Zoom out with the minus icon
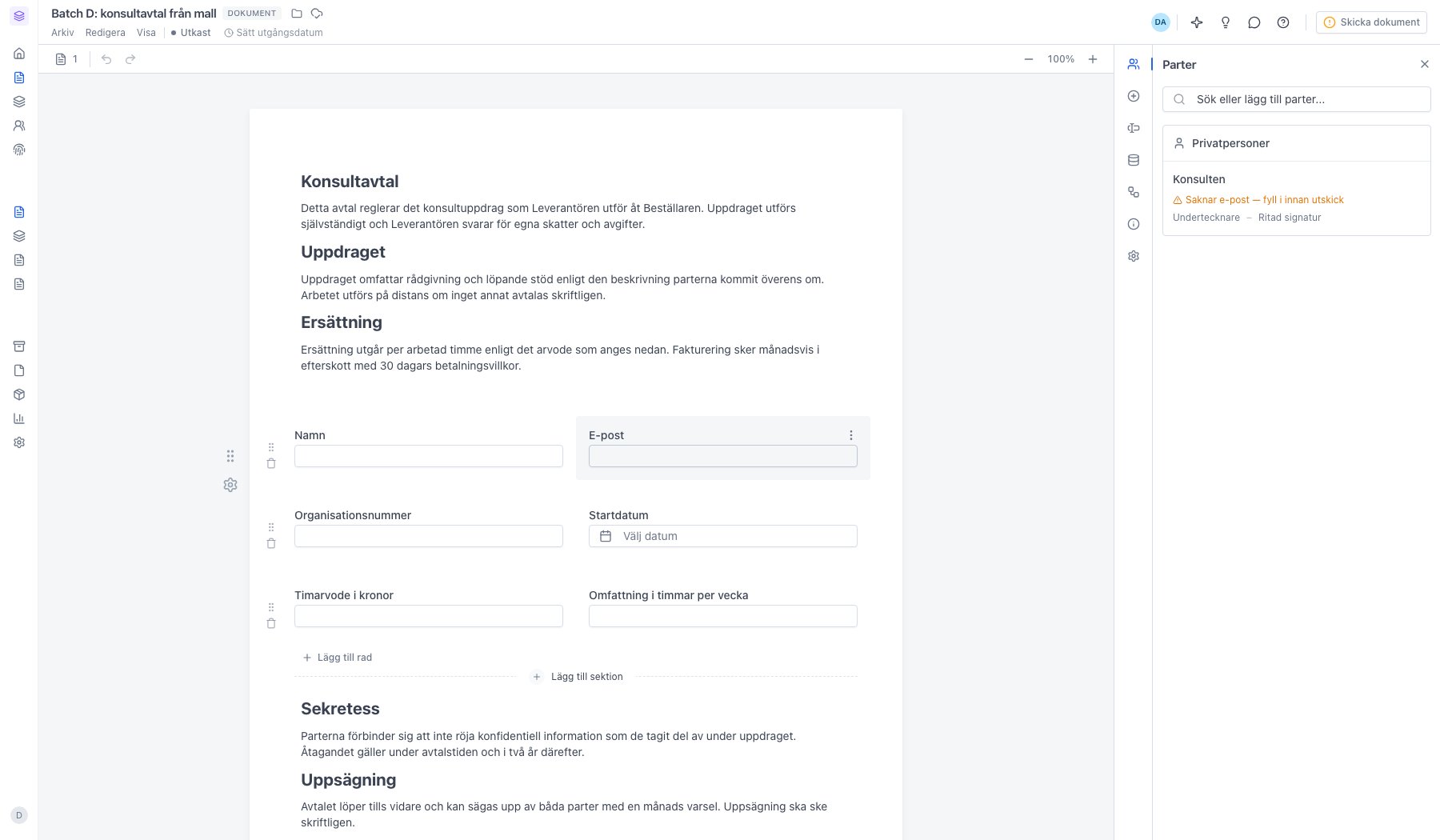Viewport: 1440px width, 840px height. click(x=1029, y=59)
